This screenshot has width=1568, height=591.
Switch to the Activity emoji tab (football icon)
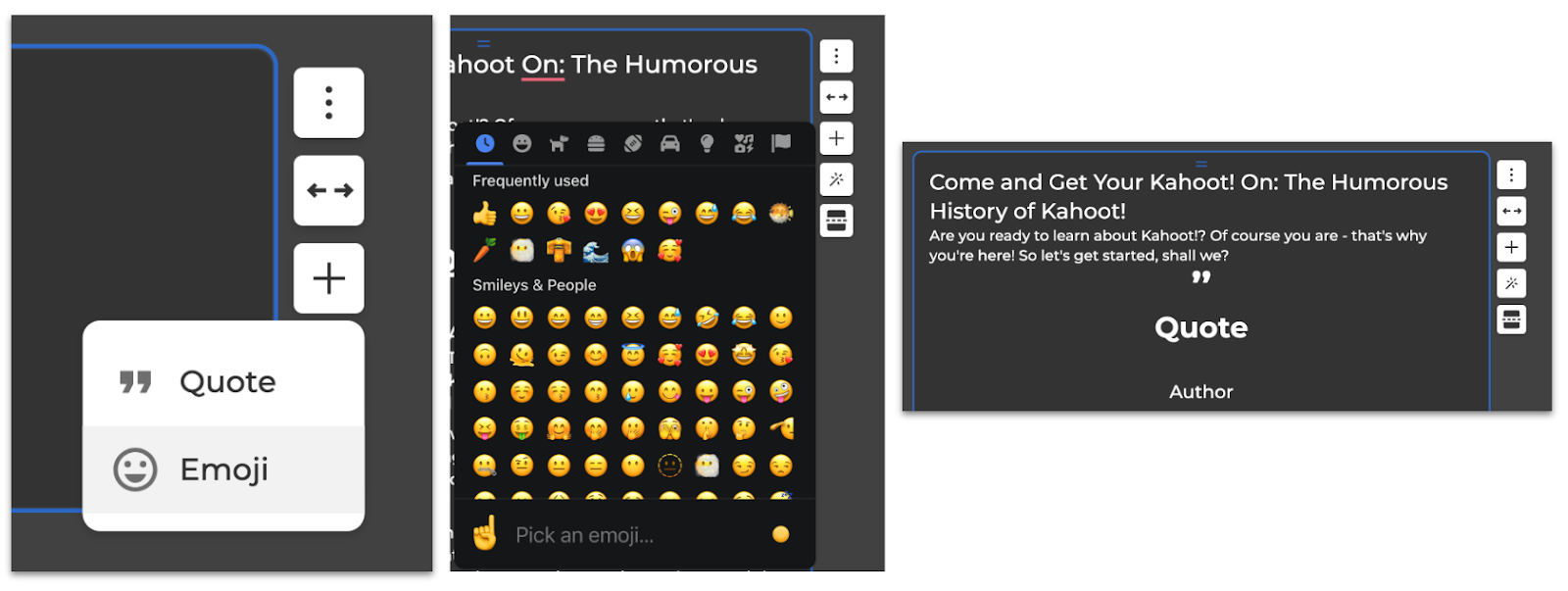point(633,144)
